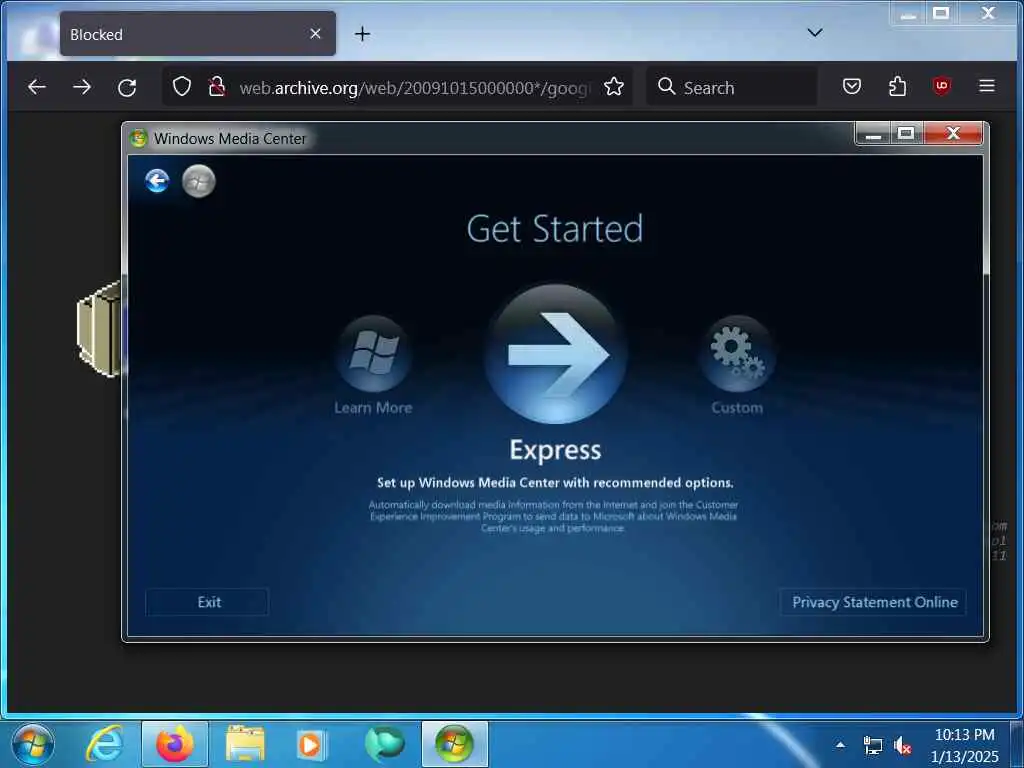Click the Media Center green Start orb button

pyautogui.click(x=199, y=181)
